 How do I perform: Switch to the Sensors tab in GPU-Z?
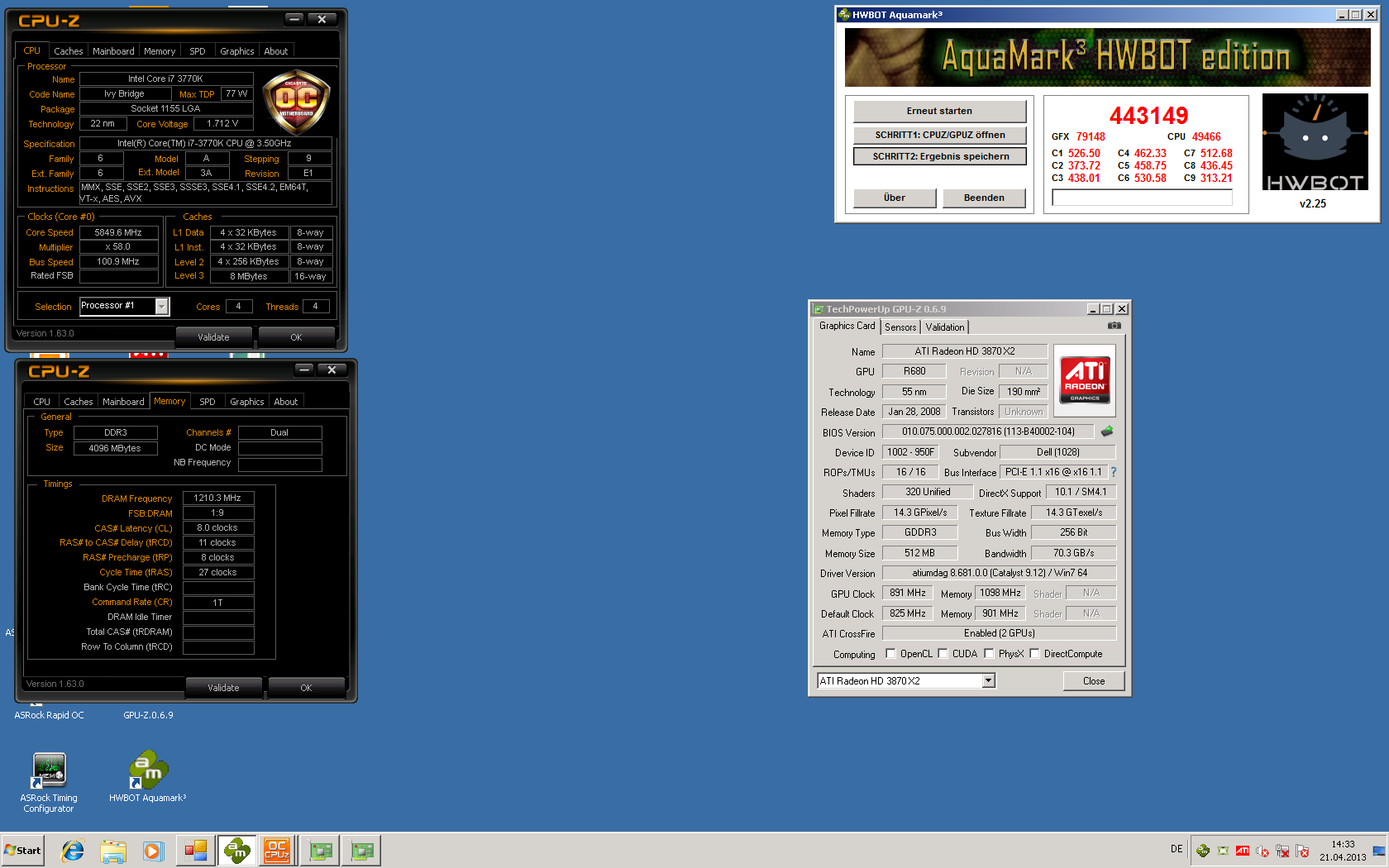pyautogui.click(x=900, y=327)
